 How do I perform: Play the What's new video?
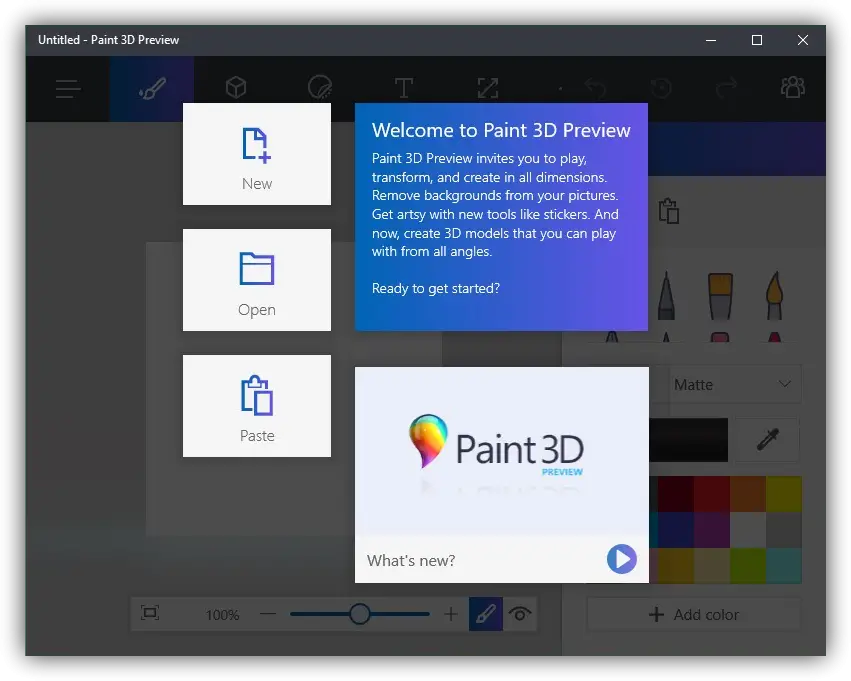point(621,559)
